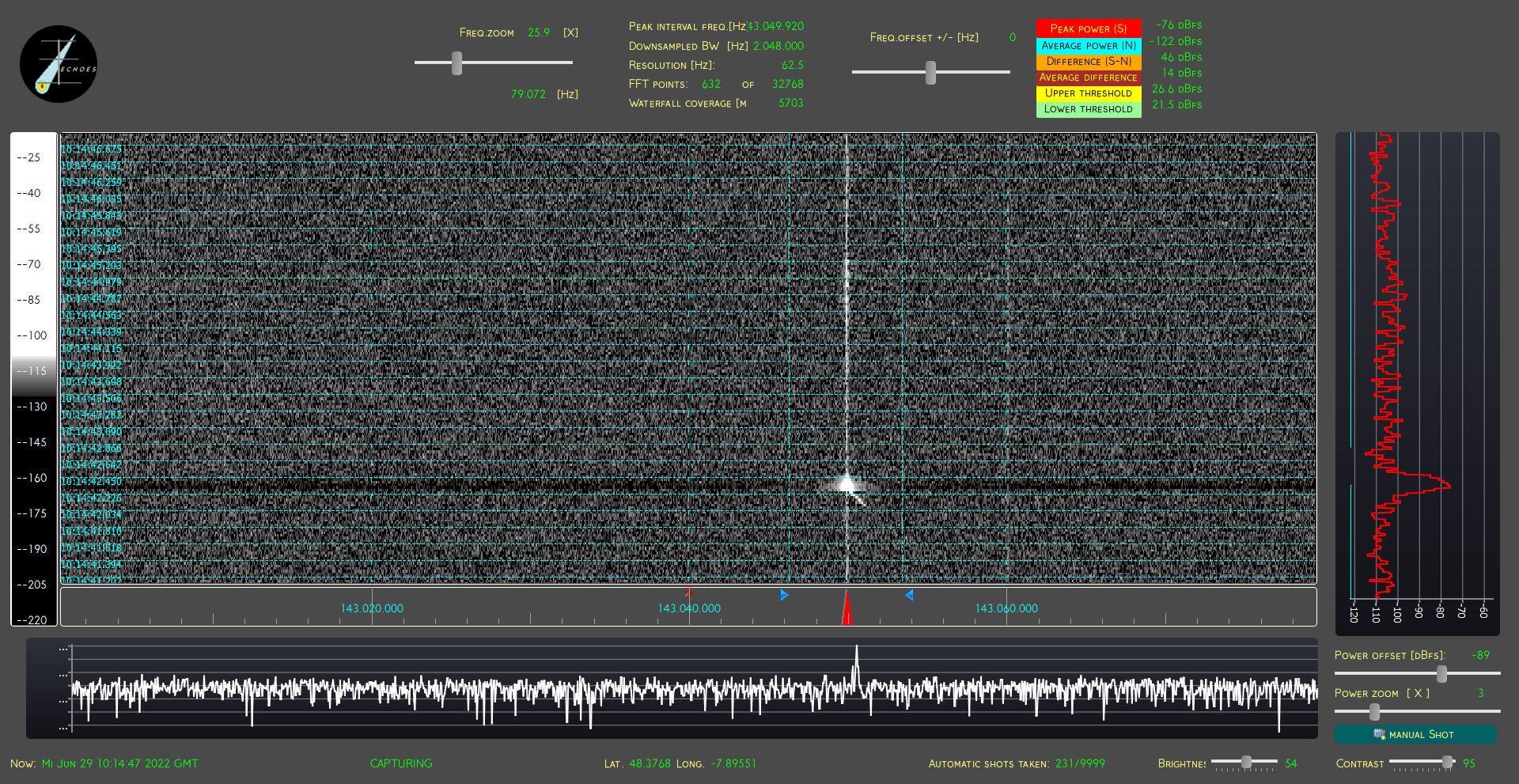Click the 143.040.000 frequency axis label
Viewport: 1519px width, 784px height.
(689, 608)
